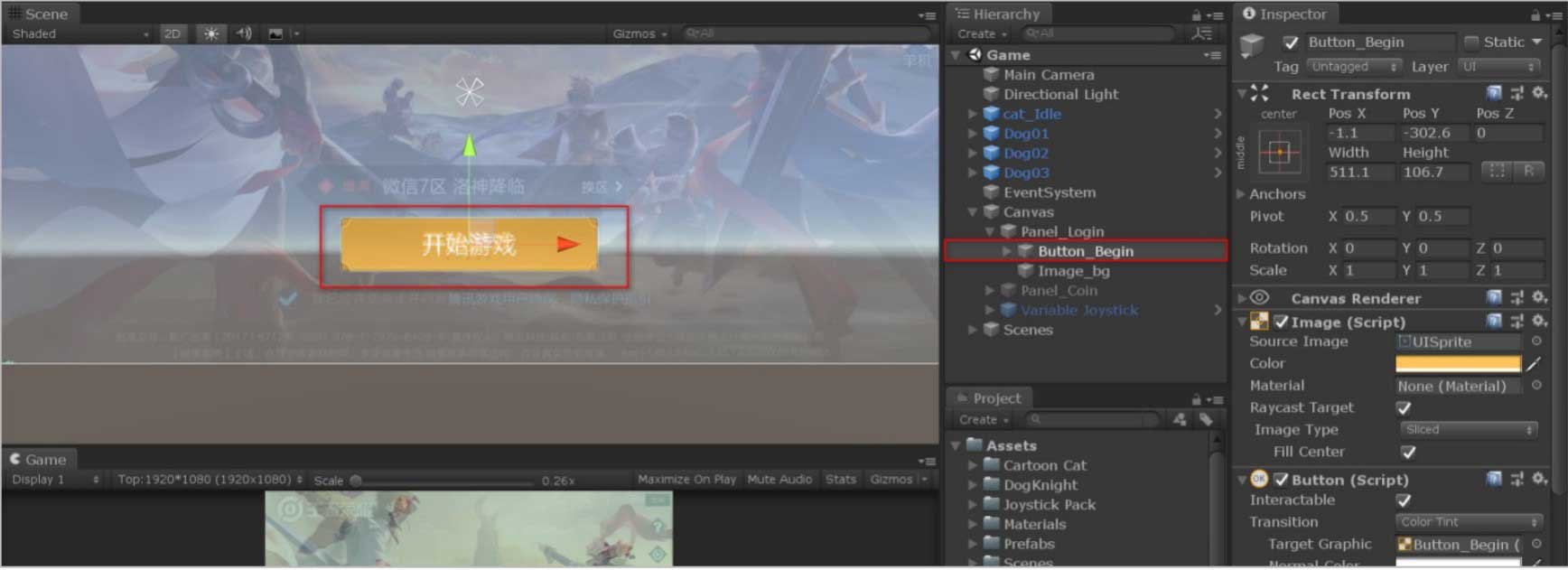Open Transition dropdown set to Color Tint
Image resolution: width=1568 pixels, height=570 pixels.
(1468, 522)
